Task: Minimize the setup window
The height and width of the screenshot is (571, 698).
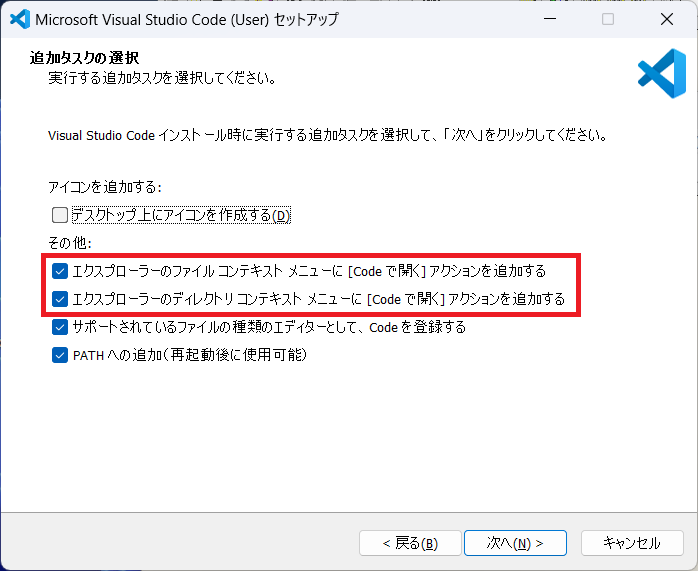Action: click(549, 19)
